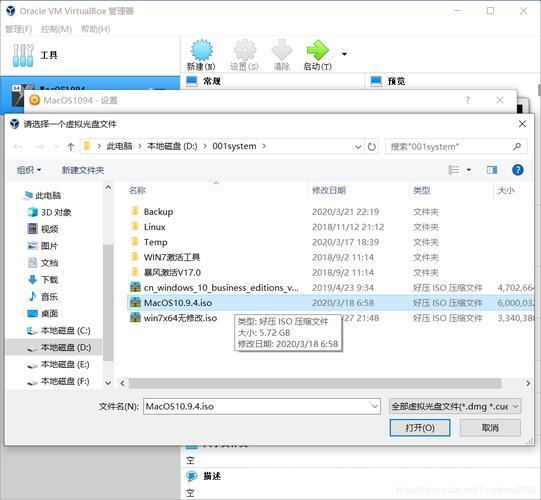
Task: Open the Tools (工具) icon in sidebar
Action: coord(23,55)
